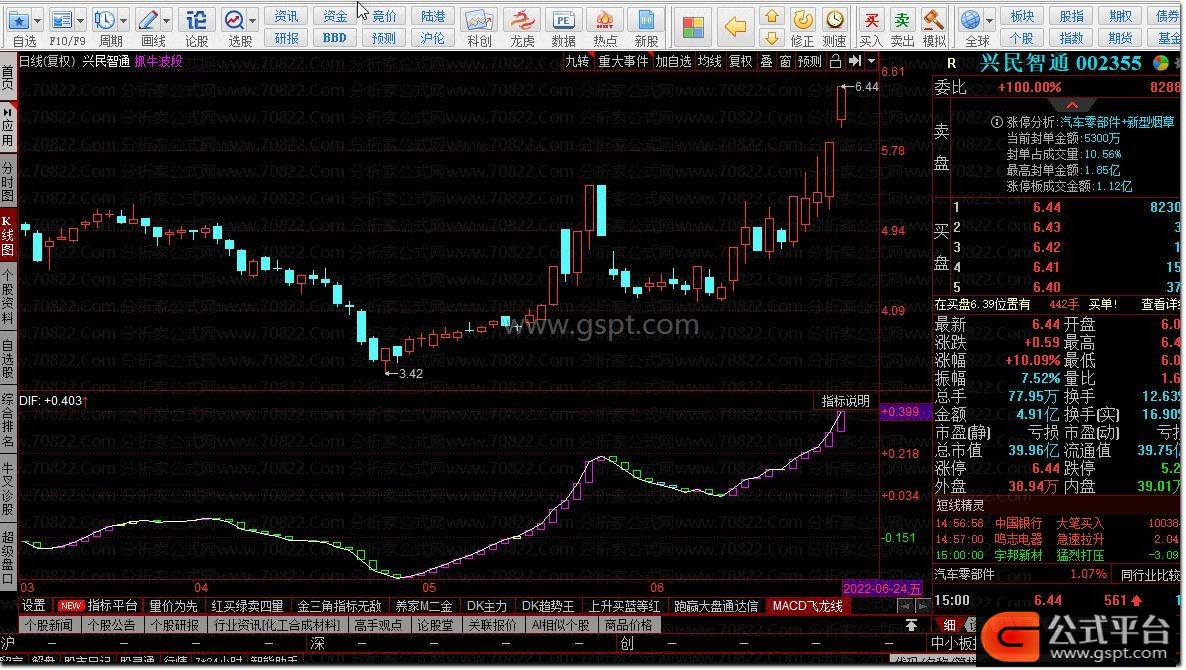Toggle 复权 price adjustment
The image size is (1186, 670).
[740, 61]
